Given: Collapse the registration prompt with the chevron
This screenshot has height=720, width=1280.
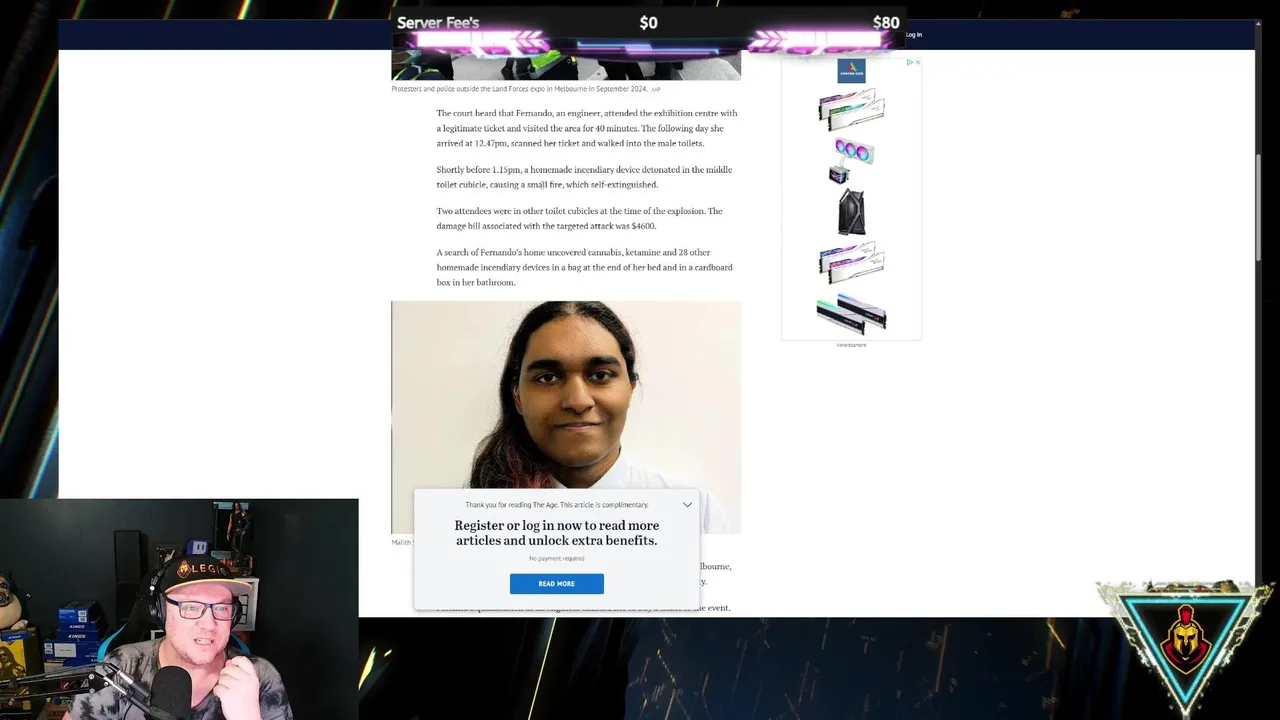Looking at the screenshot, I should click(x=687, y=505).
